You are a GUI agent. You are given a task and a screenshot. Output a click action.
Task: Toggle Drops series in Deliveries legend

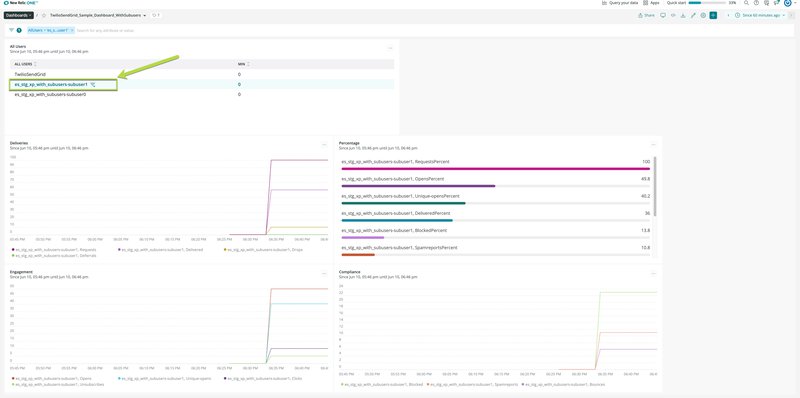(x=263, y=250)
